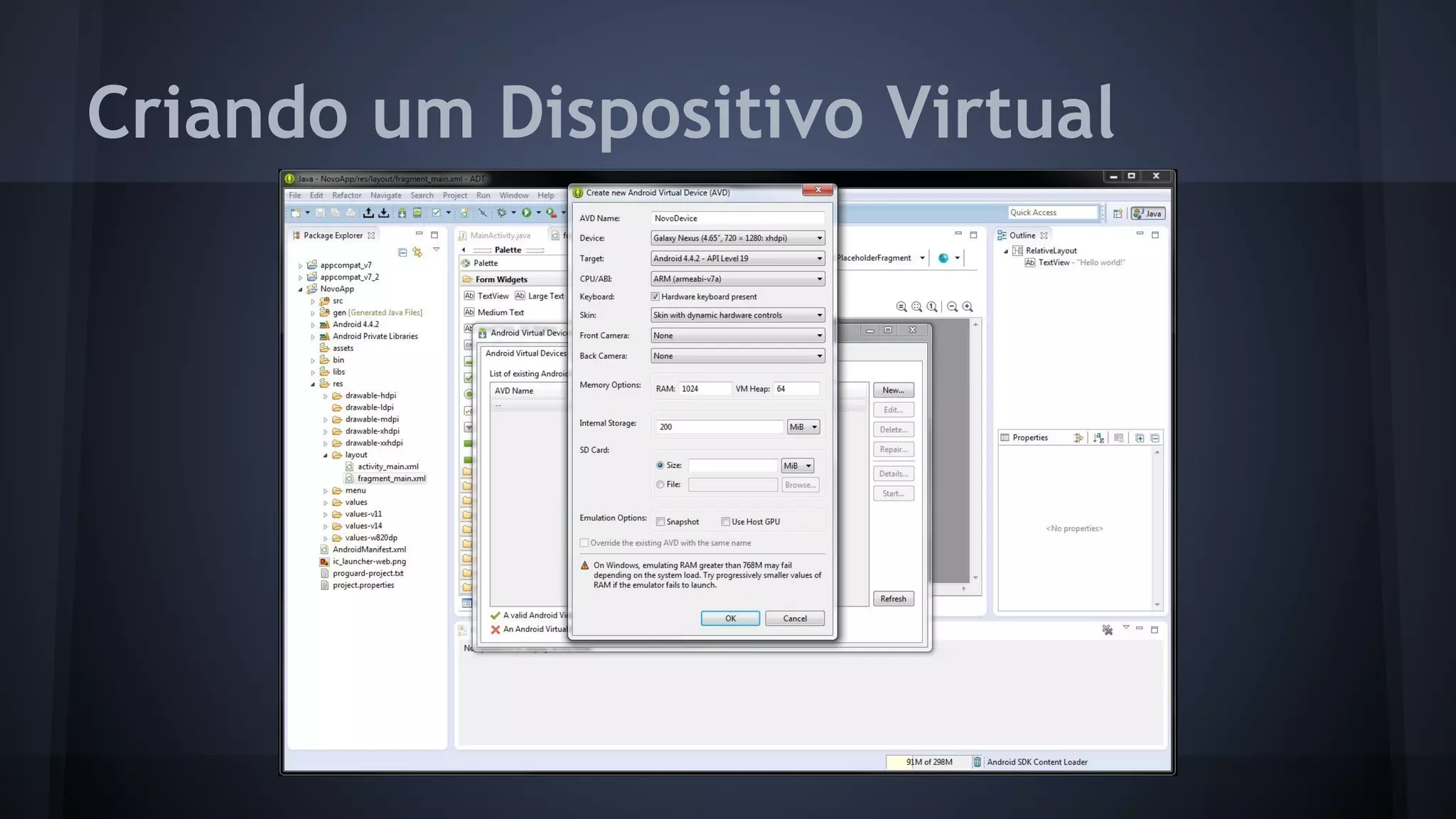Viewport: 1456px width, 819px height.
Task: Click the AVD Name input field
Action: 738,218
